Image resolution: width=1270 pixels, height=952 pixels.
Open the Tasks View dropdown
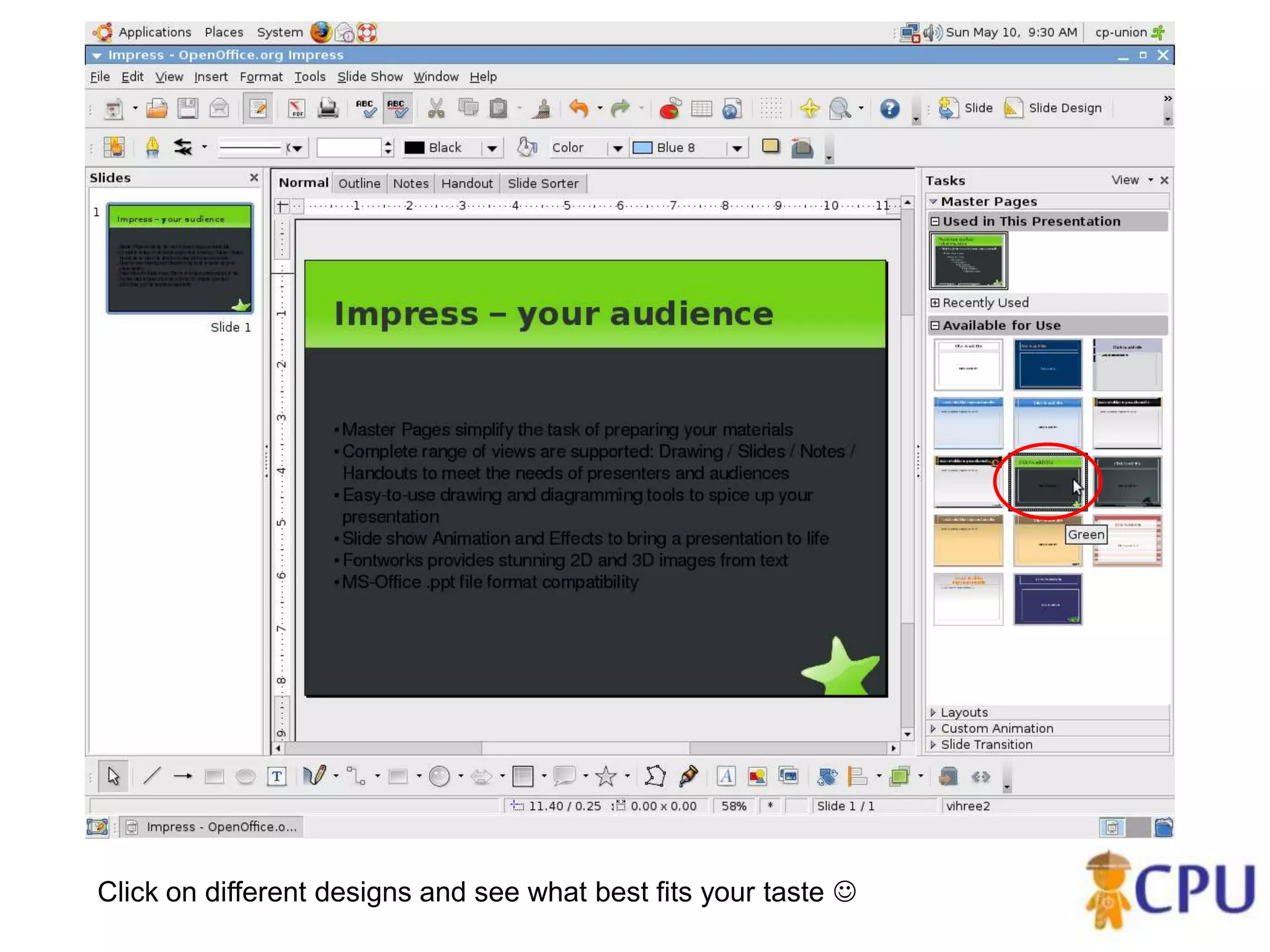click(x=1132, y=180)
